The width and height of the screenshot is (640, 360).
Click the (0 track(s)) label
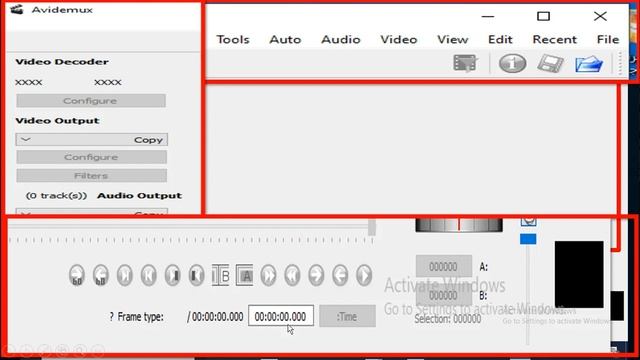(56, 196)
